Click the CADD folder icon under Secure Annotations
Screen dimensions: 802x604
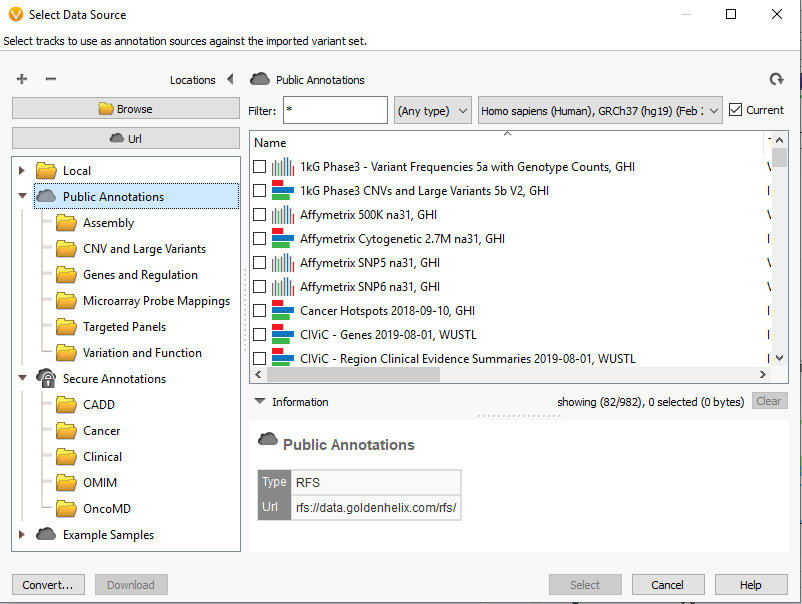pos(66,404)
